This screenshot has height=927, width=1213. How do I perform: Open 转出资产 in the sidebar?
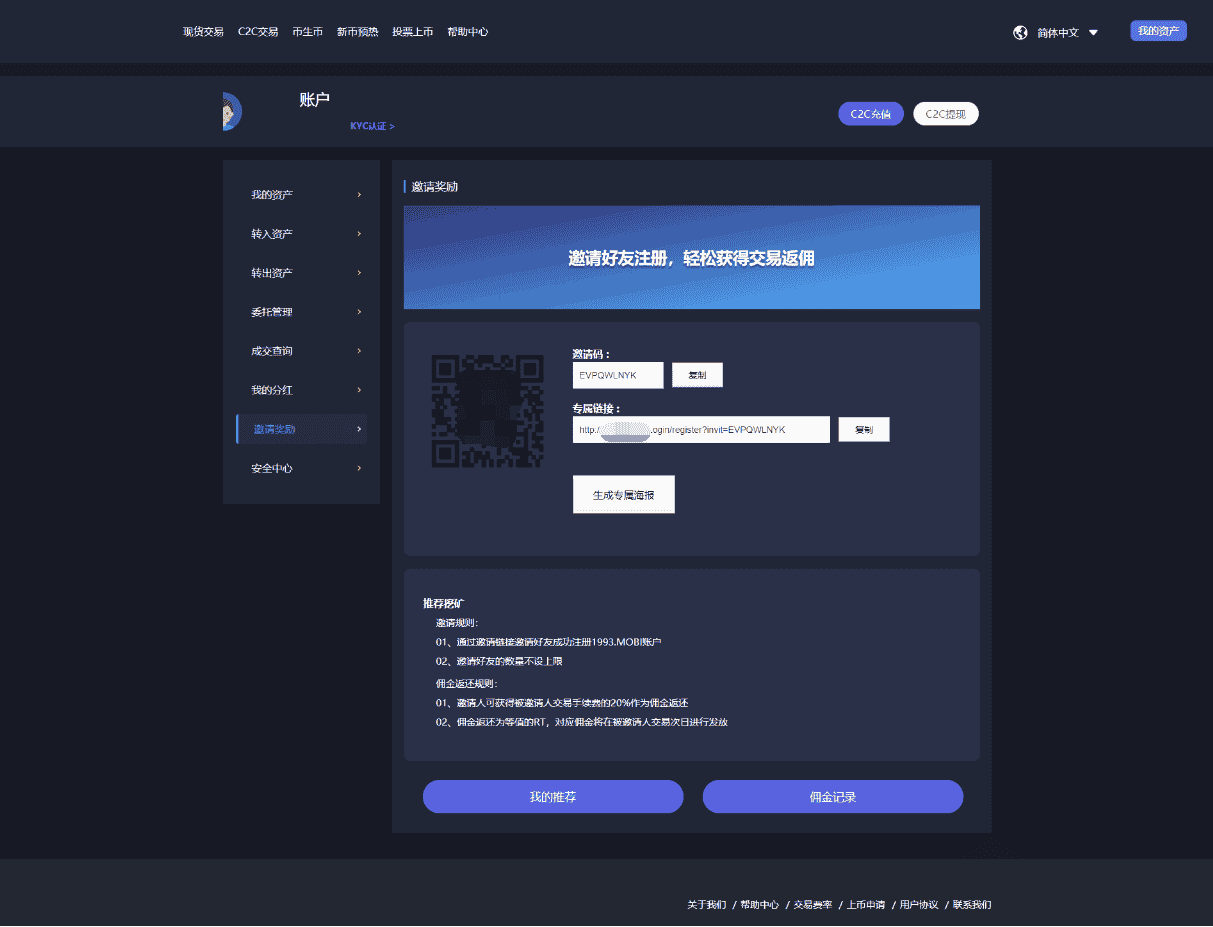click(x=272, y=273)
